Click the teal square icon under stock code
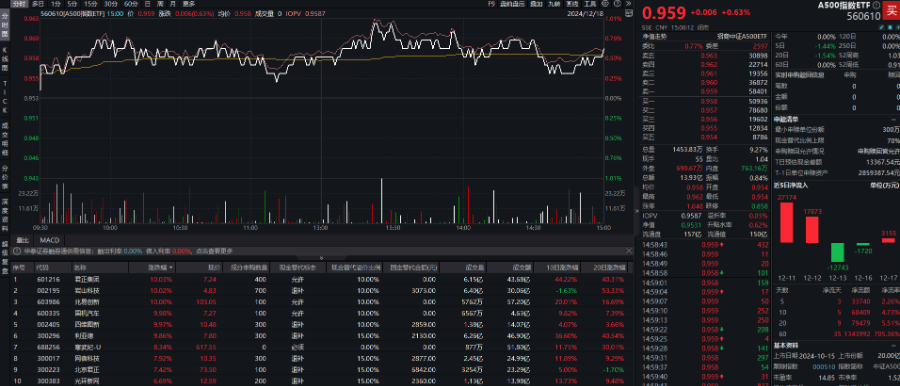Screen dimensions: 900x386 click(x=890, y=27)
